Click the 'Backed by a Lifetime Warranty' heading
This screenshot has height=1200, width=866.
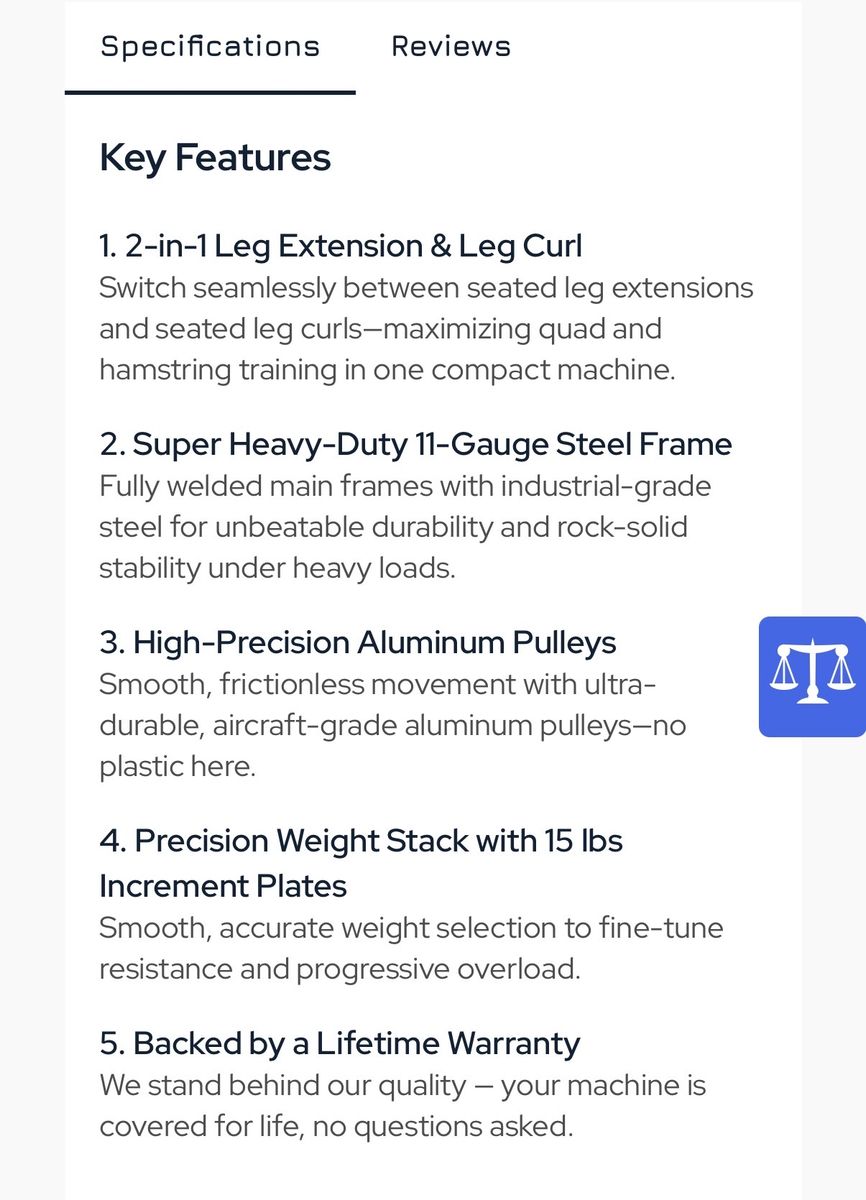pyautogui.click(x=339, y=1043)
